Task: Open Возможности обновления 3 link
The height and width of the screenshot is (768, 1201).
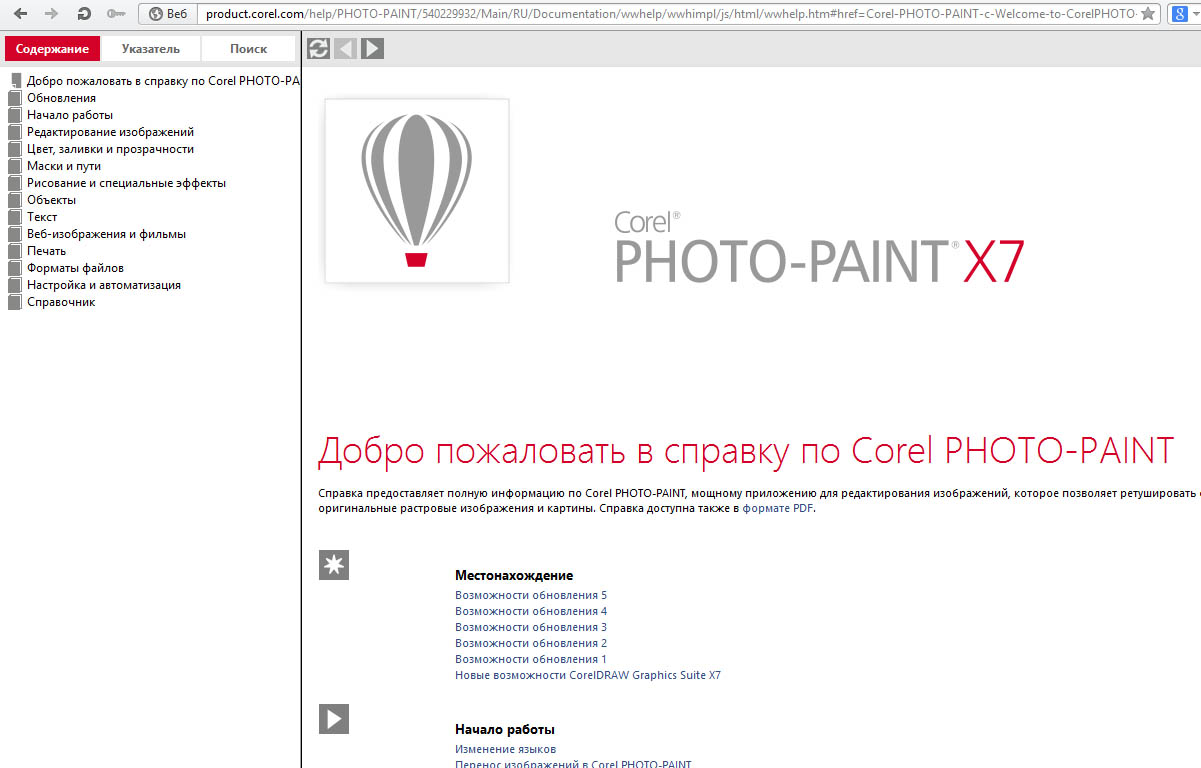Action: click(x=531, y=627)
